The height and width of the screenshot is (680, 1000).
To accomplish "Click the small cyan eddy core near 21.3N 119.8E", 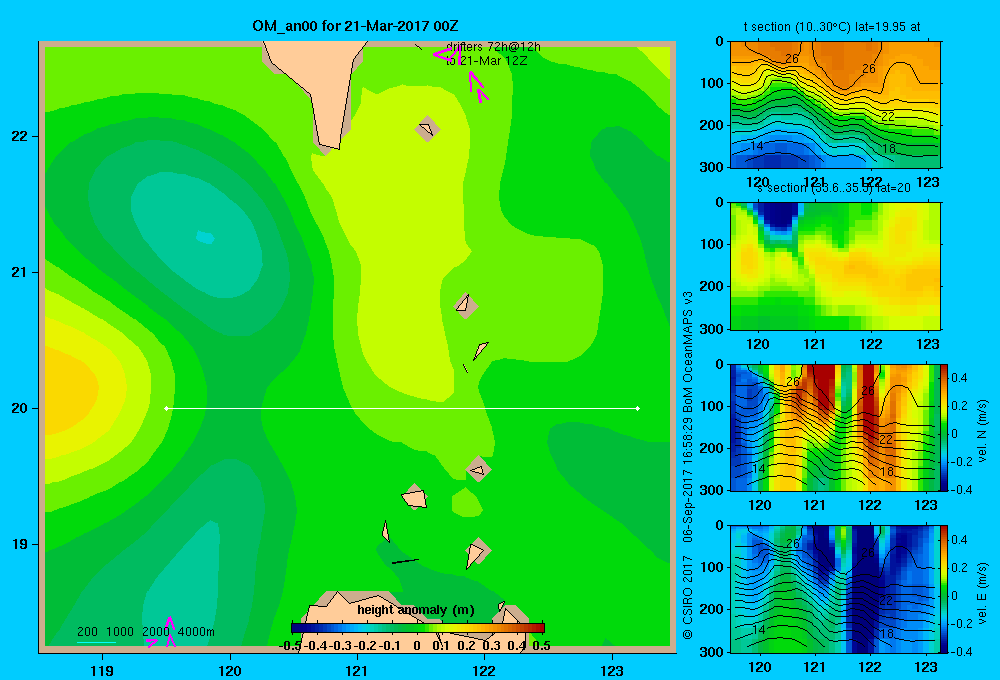I will click(x=205, y=237).
